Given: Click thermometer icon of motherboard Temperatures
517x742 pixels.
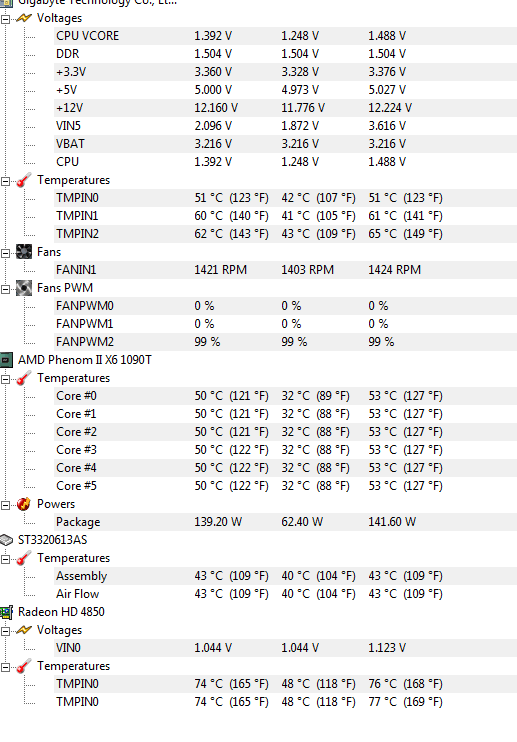Looking at the screenshot, I should pyautogui.click(x=24, y=180).
